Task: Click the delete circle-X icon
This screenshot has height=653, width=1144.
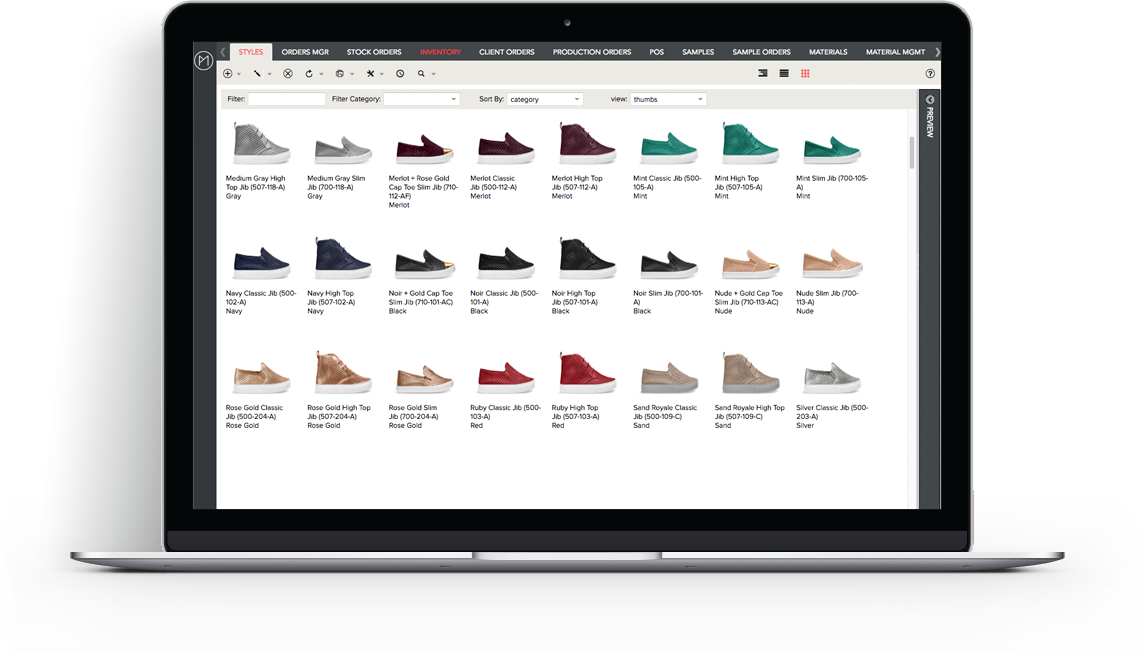Action: (288, 74)
